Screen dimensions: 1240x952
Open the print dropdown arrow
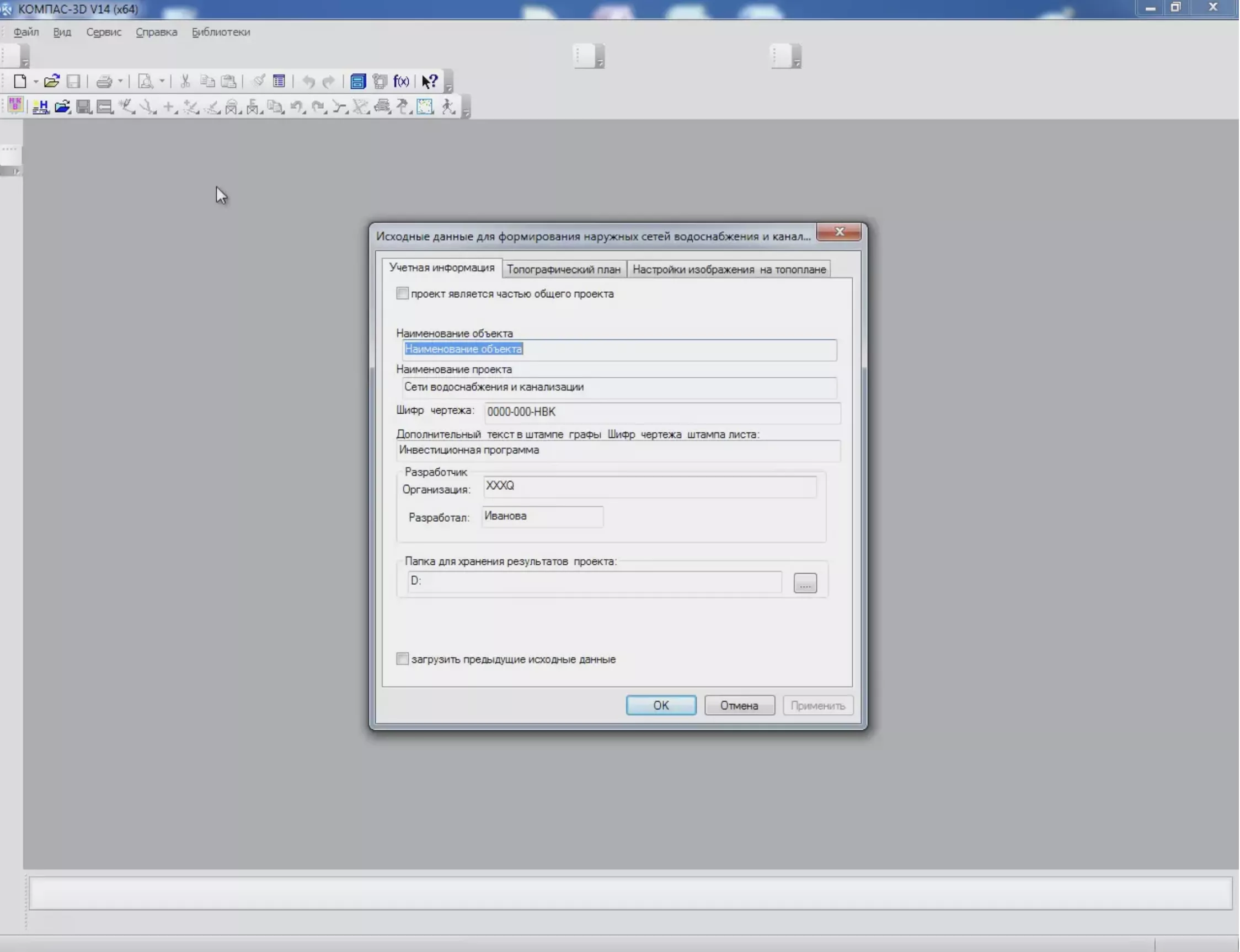(120, 82)
